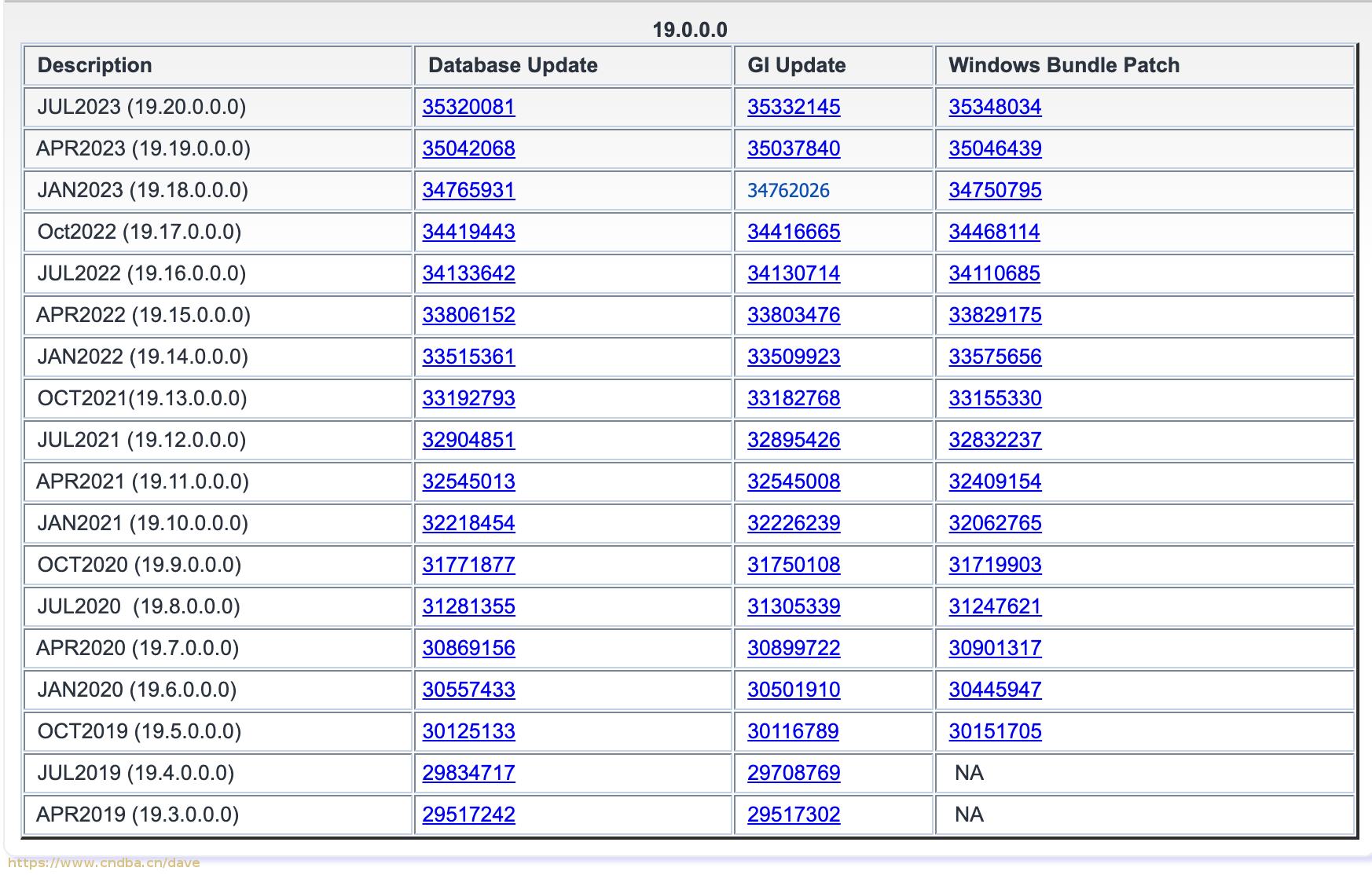Viewport: 1372px width, 875px height.
Task: Open Database Update patch 34133642
Action: click(468, 273)
